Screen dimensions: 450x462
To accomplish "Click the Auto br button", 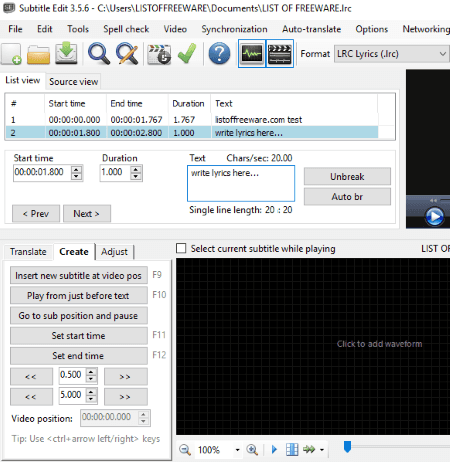I will pos(347,197).
